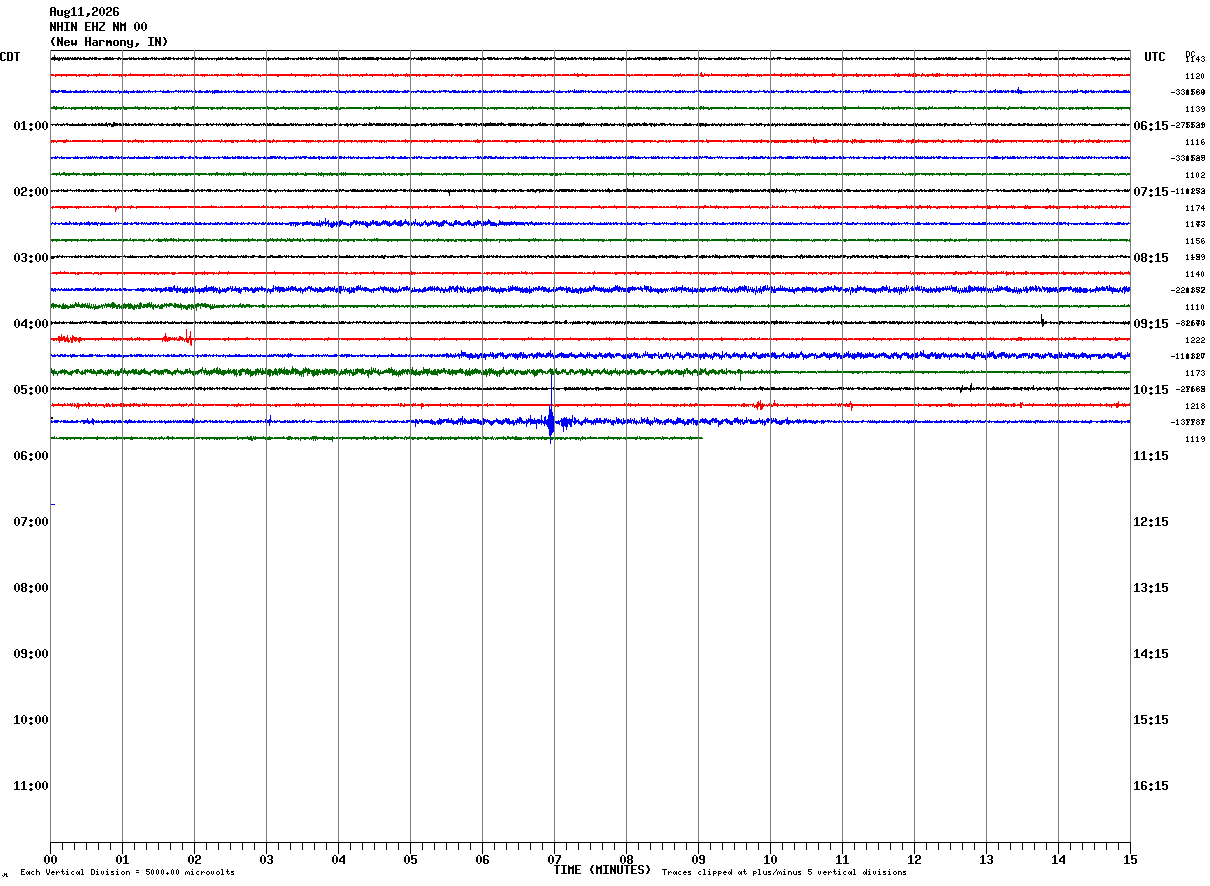Click the 01:00 CDT time label
The image size is (1210, 886).
pyautogui.click(x=30, y=126)
